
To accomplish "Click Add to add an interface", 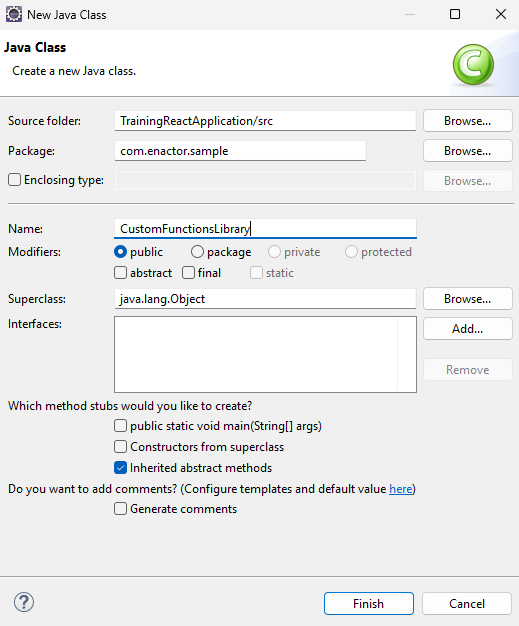I will (467, 329).
